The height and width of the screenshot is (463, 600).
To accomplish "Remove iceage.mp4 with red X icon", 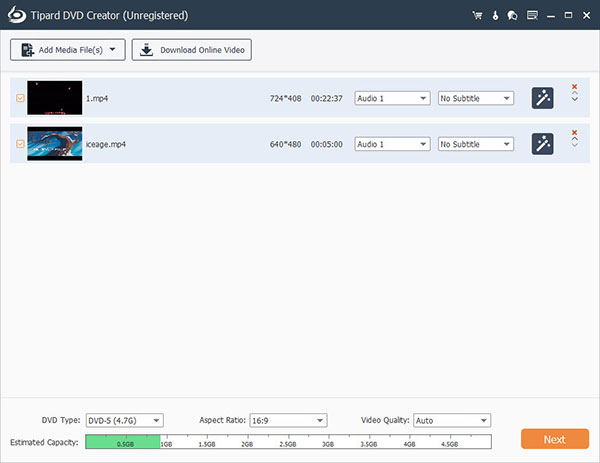I will click(574, 133).
